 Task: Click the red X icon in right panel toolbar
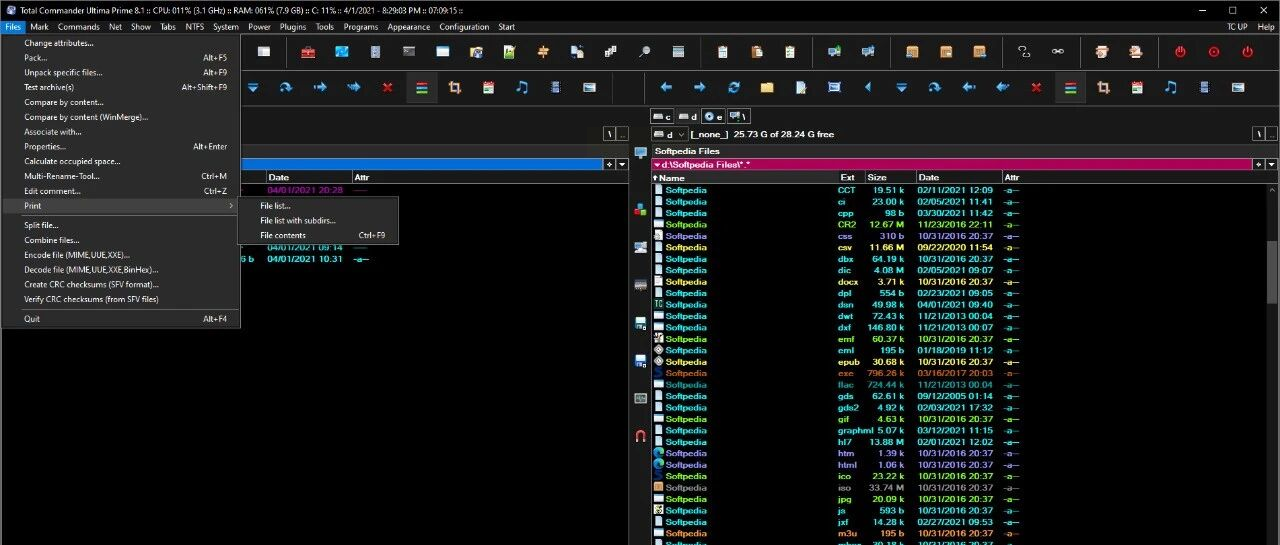coord(1036,88)
